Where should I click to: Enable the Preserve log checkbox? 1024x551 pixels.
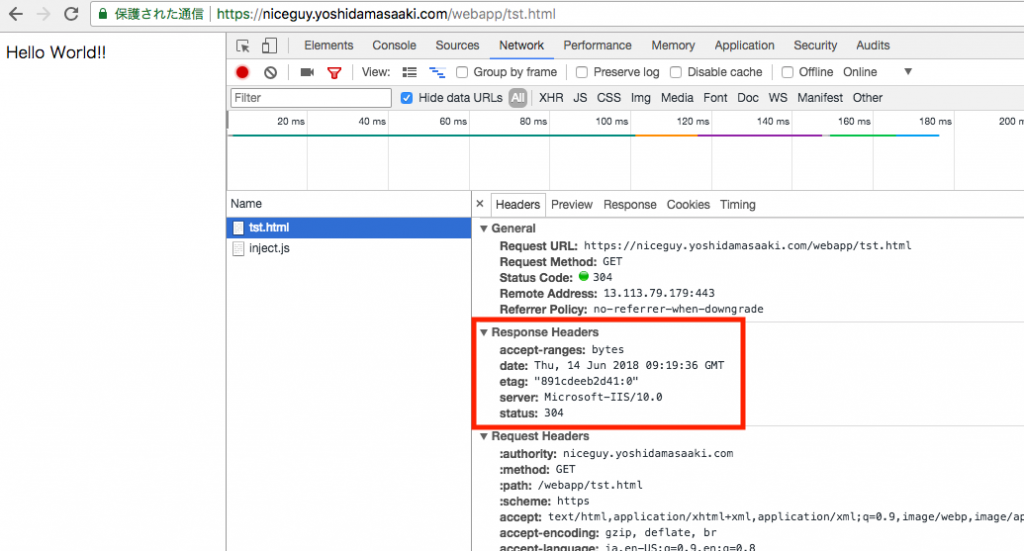(582, 72)
